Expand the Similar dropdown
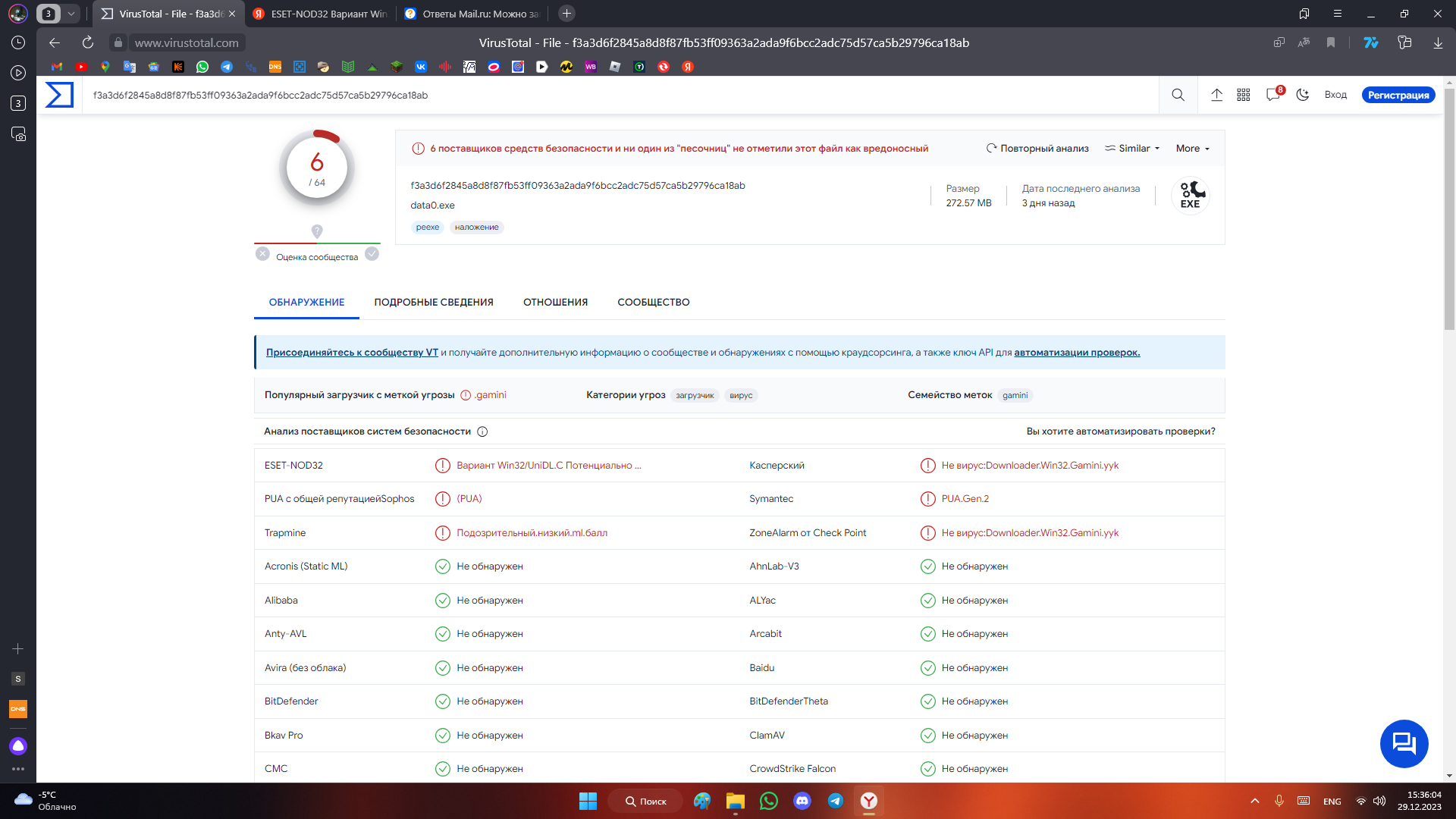1456x819 pixels. [1132, 149]
